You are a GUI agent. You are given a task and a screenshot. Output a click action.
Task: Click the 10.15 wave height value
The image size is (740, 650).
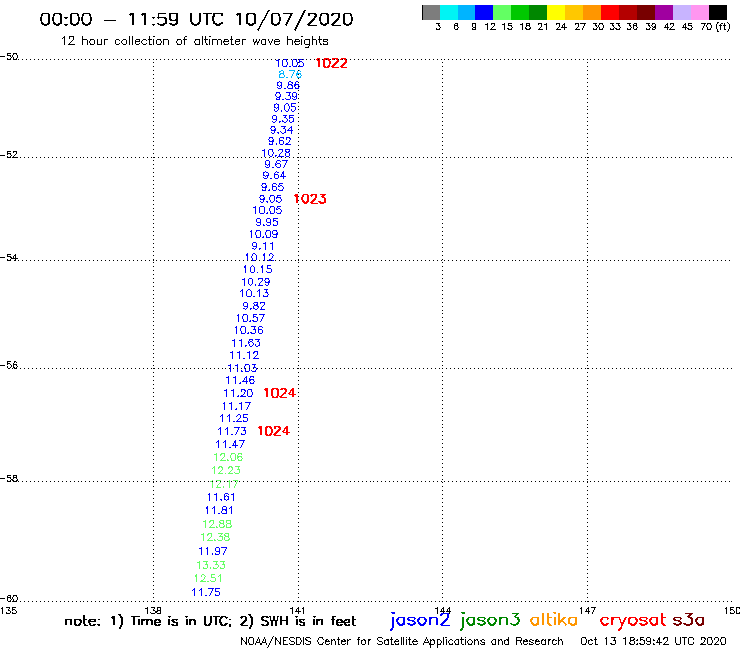tap(258, 270)
